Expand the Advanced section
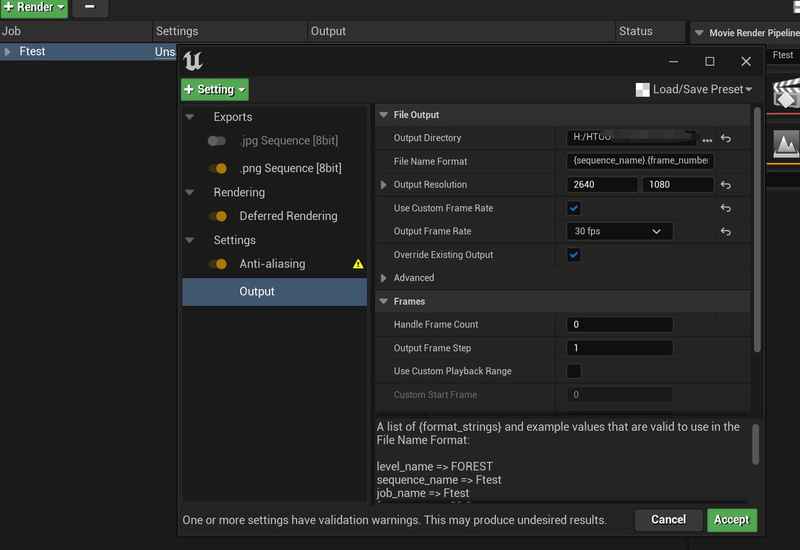The height and width of the screenshot is (550, 800). click(384, 278)
